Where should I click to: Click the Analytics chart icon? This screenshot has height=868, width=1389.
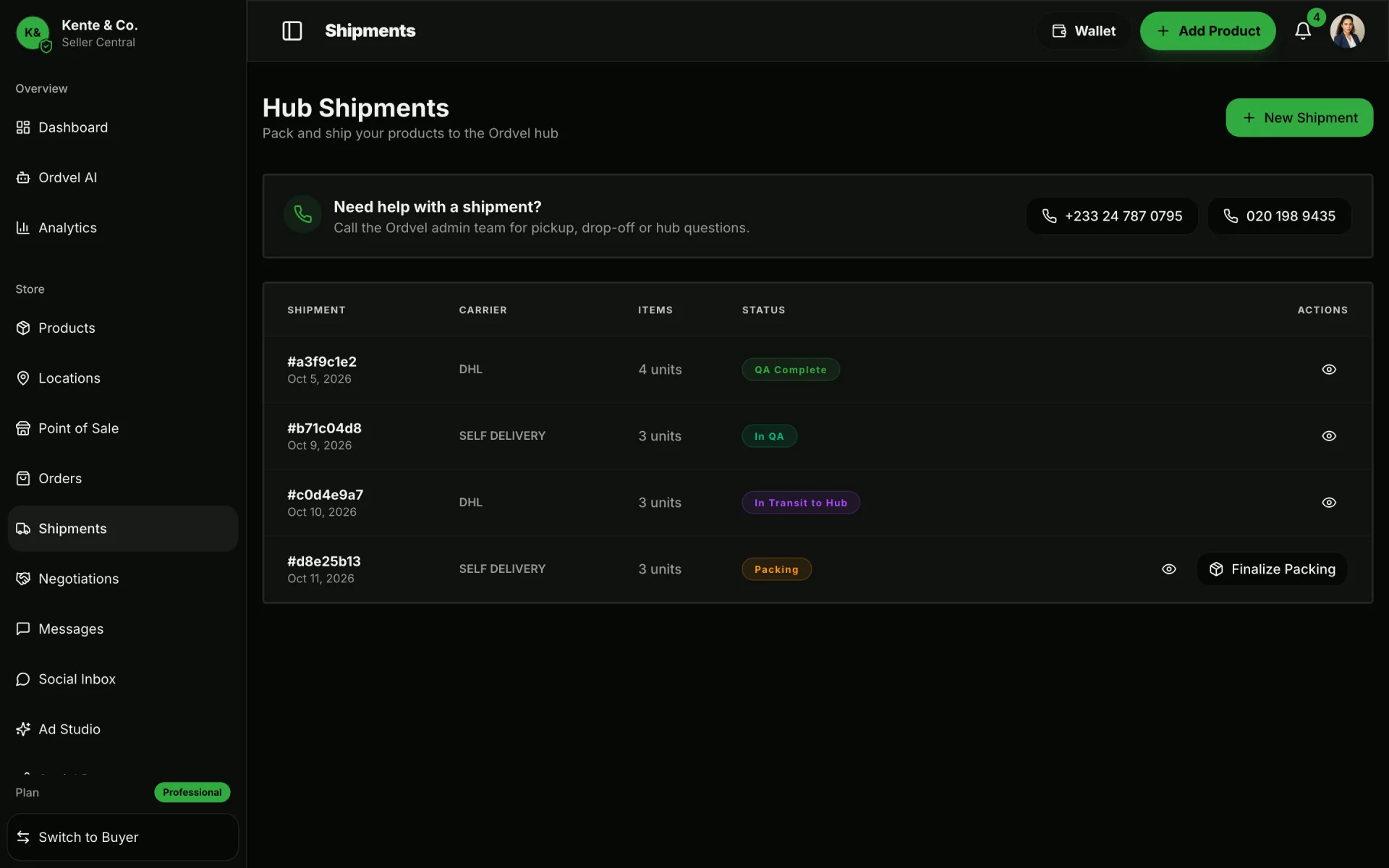(23, 228)
